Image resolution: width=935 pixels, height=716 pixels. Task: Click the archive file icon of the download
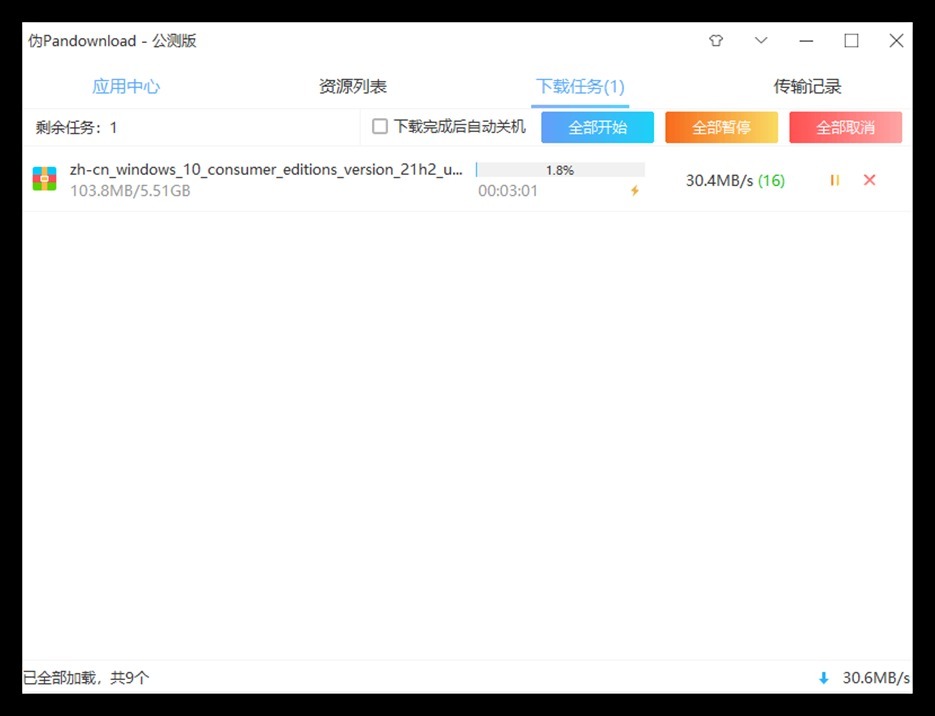click(x=45, y=180)
